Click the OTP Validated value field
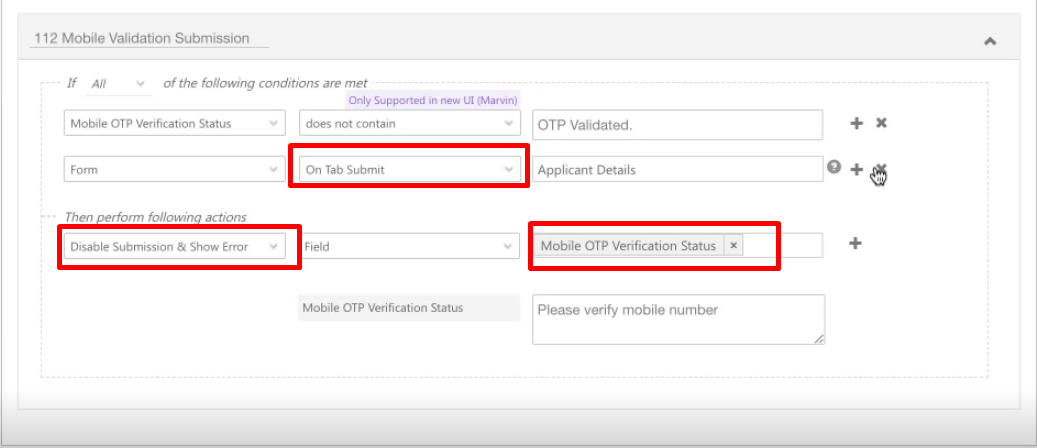Screen dimensions: 1037x448 tap(677, 125)
